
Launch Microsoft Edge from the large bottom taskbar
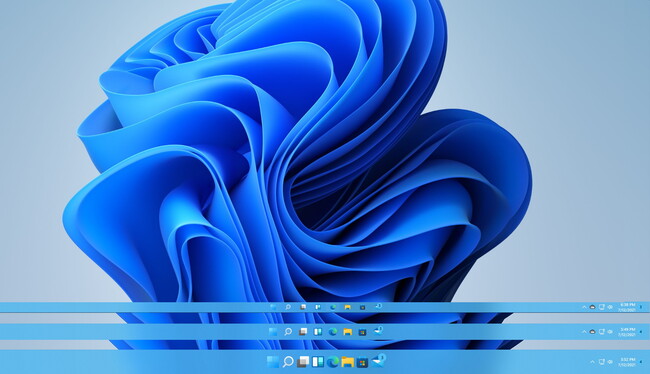tap(333, 362)
